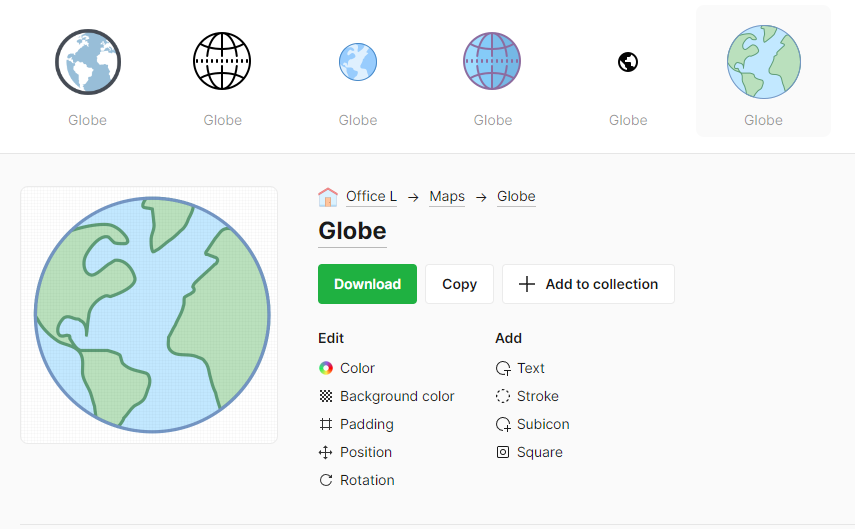Choose the tiny solid black globe icon
Screen dimensions: 855x529
(x=628, y=62)
